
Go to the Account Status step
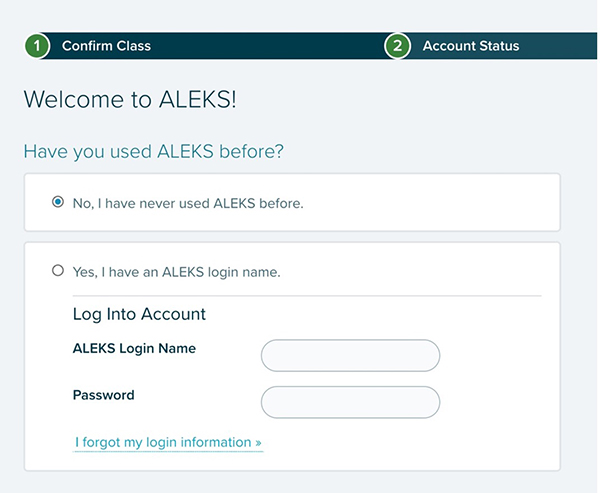(x=470, y=46)
